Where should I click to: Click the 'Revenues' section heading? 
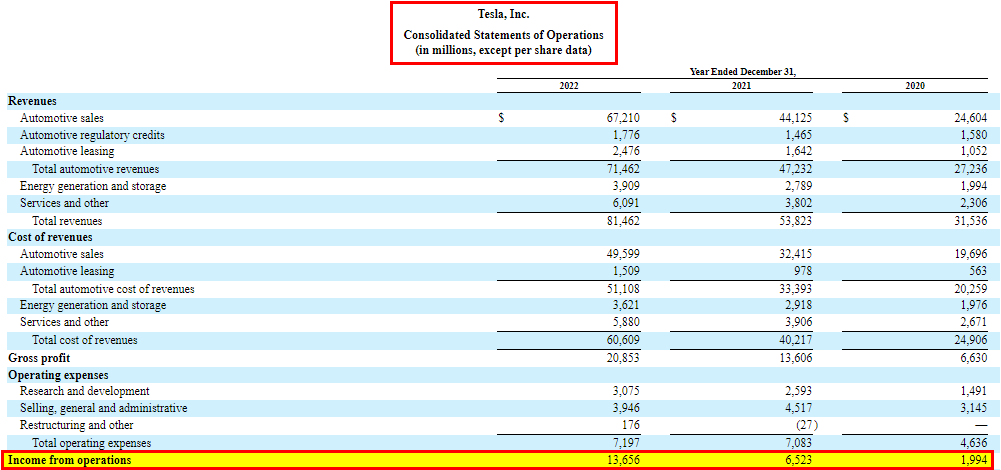coord(33,101)
